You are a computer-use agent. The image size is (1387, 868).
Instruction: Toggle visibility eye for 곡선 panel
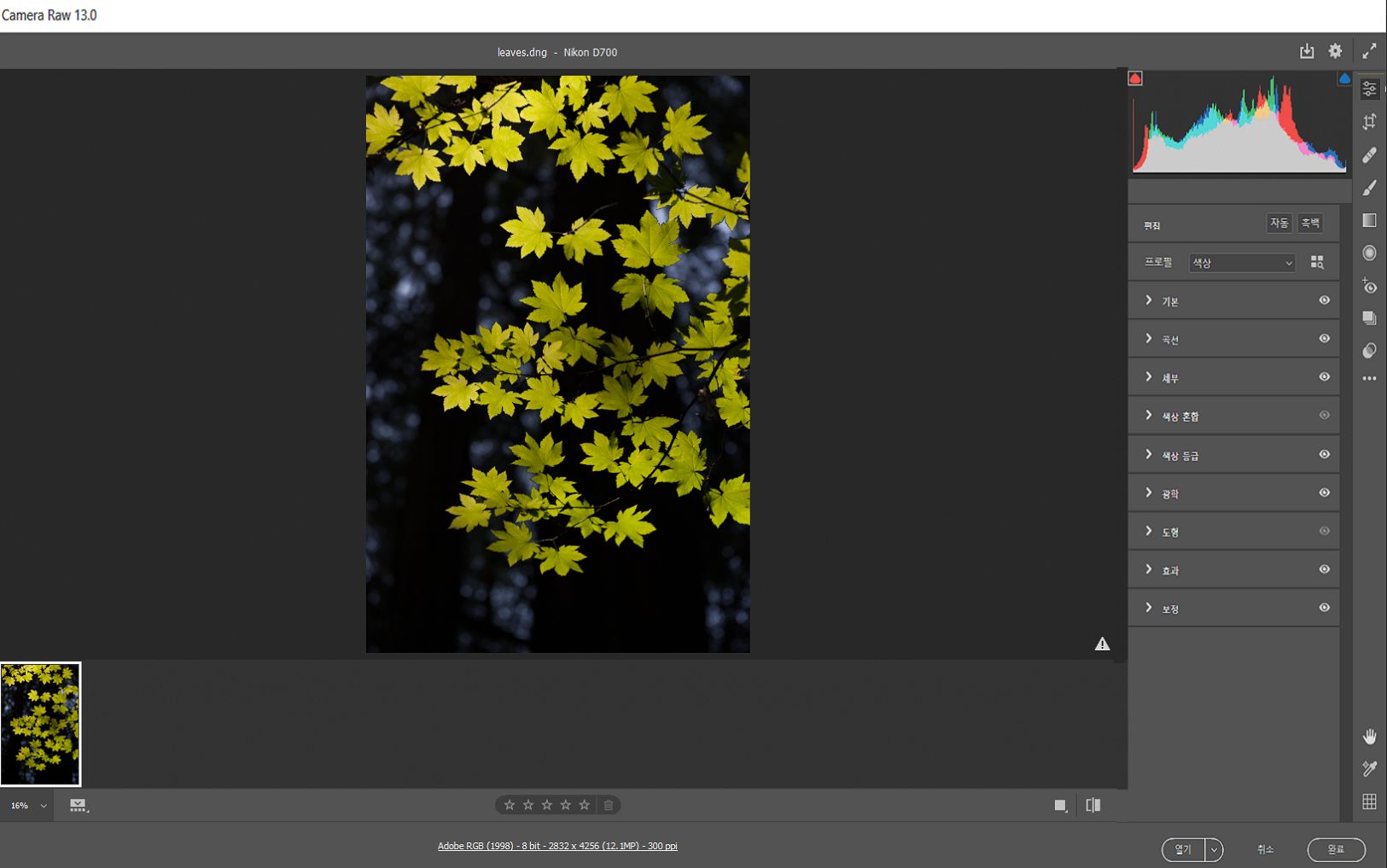click(1324, 339)
